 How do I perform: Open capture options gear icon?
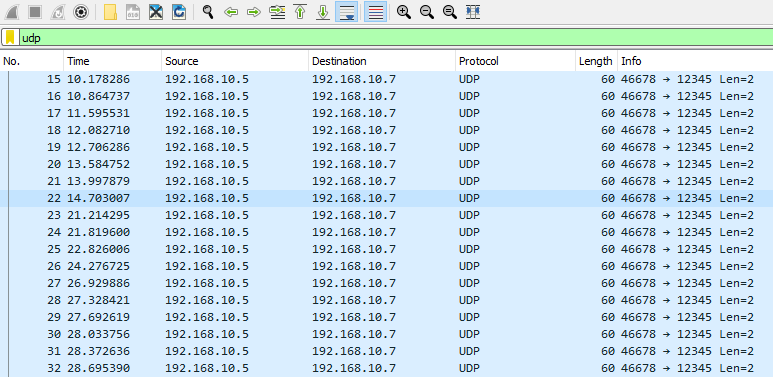(80, 12)
